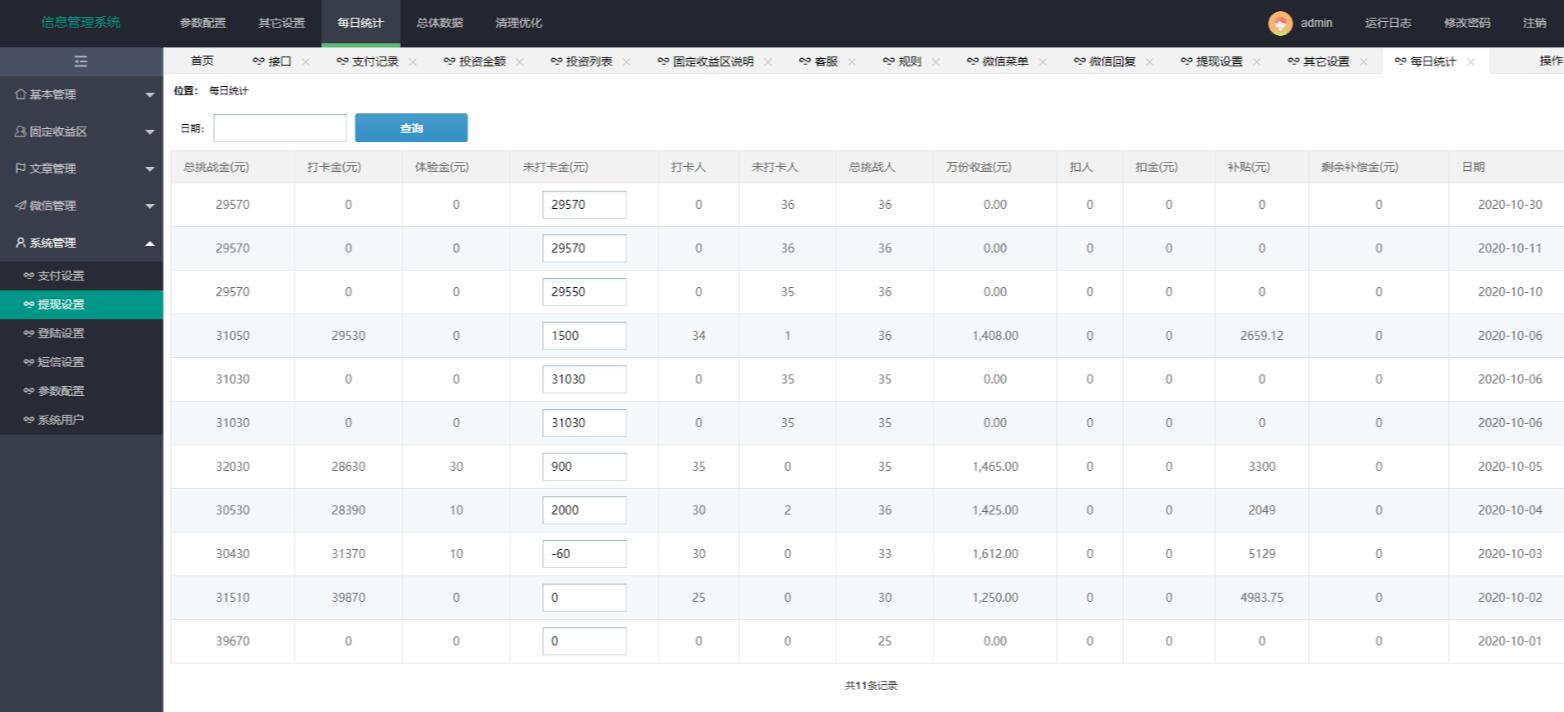Select 清理优化 in the top navigation
This screenshot has width=1564, height=712.
(519, 23)
